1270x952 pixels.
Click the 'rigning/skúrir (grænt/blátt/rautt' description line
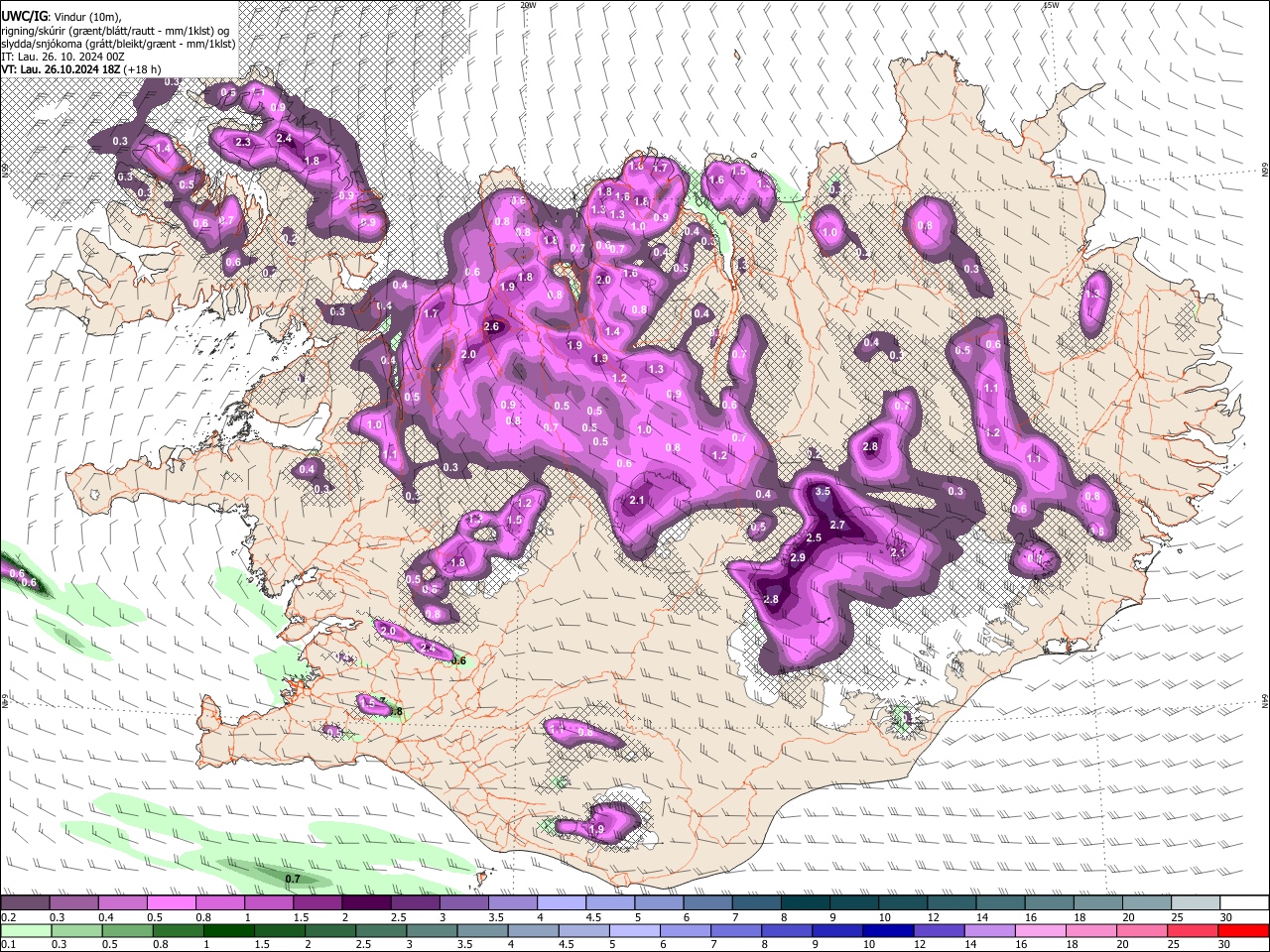(115, 30)
